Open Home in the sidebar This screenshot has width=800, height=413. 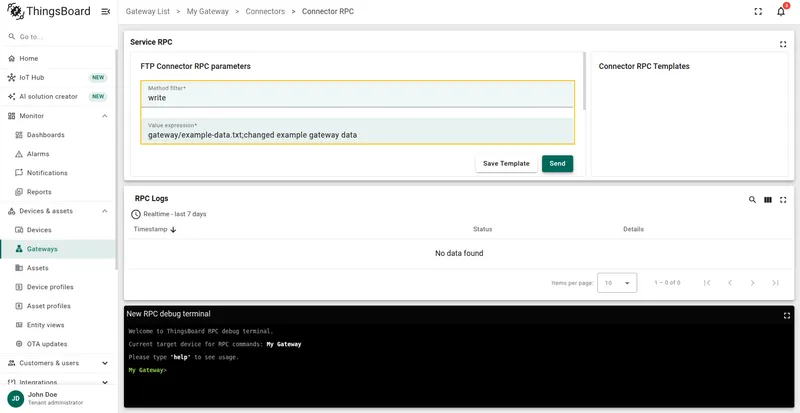[x=59, y=59]
